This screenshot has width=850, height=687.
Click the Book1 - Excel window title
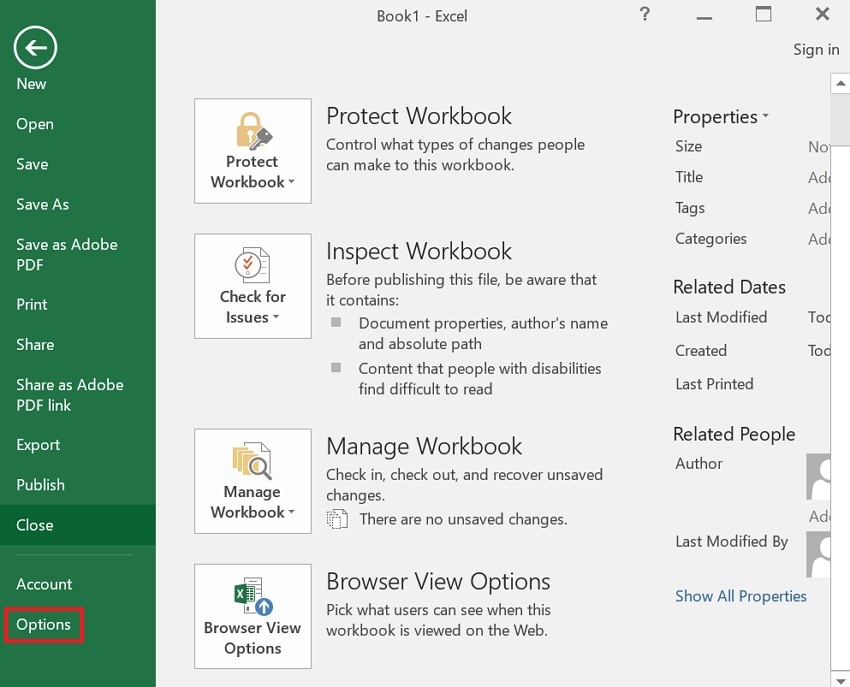[x=422, y=16]
